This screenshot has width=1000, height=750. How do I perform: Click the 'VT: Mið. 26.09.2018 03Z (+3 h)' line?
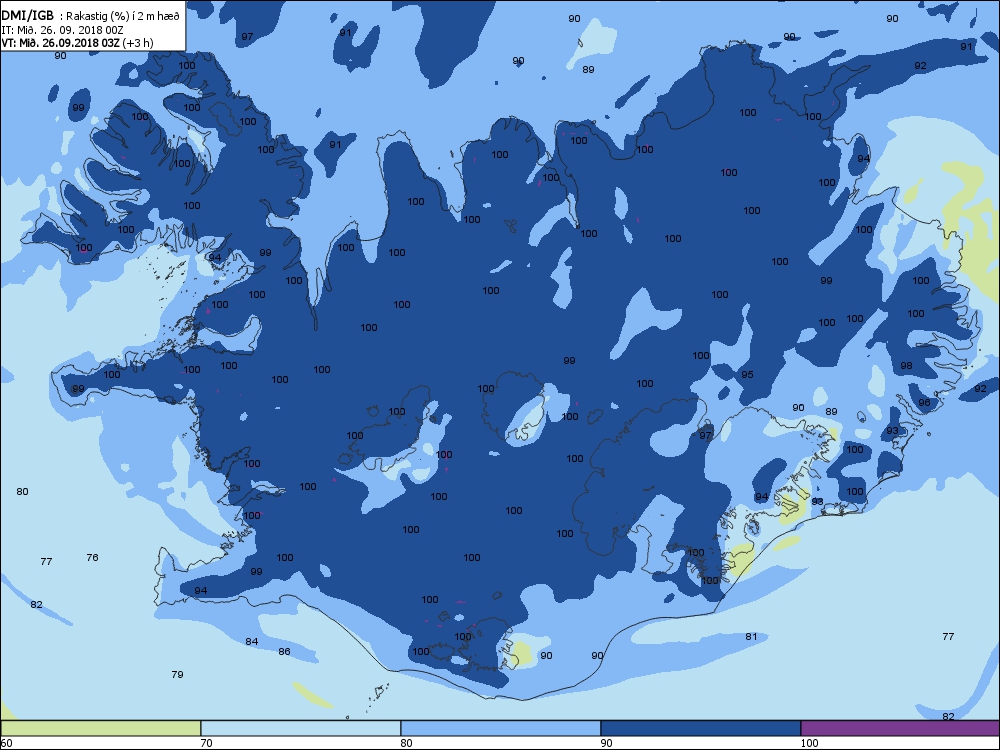coord(77,43)
